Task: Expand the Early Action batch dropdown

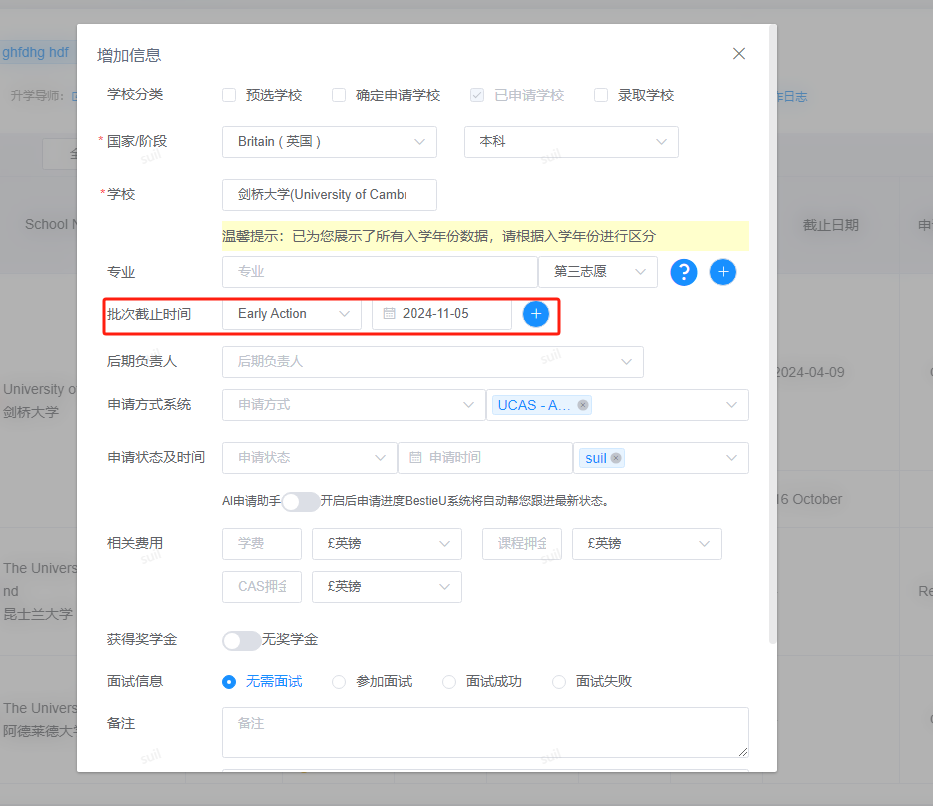Action: (x=292, y=314)
